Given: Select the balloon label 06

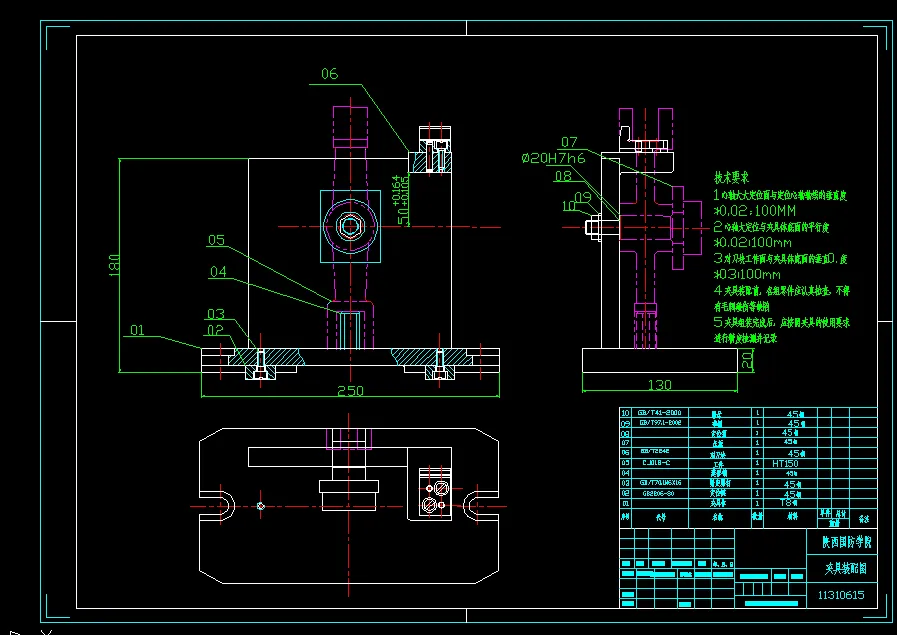Looking at the screenshot, I should 330,74.
